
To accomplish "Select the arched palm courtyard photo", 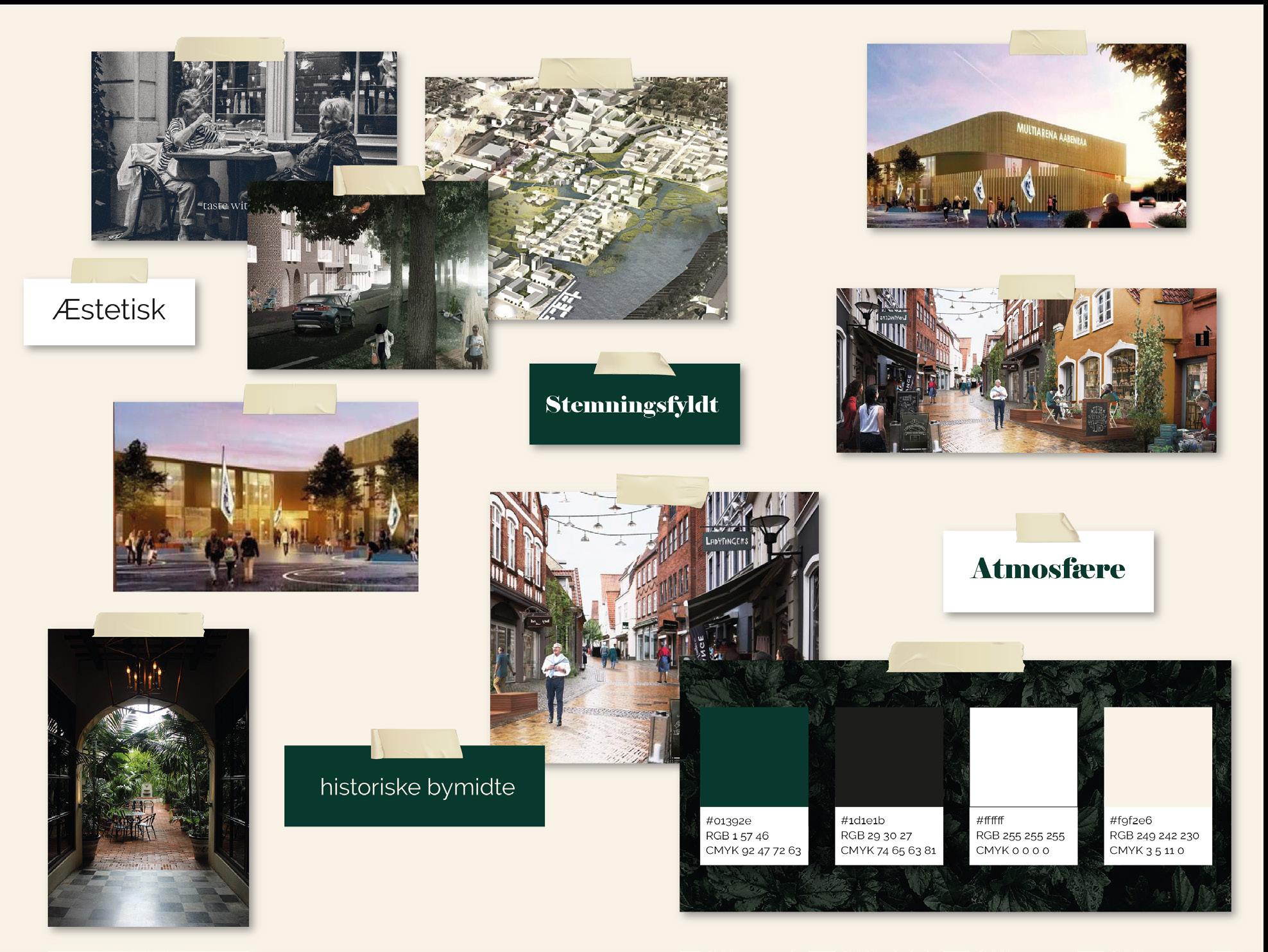I will [x=148, y=778].
